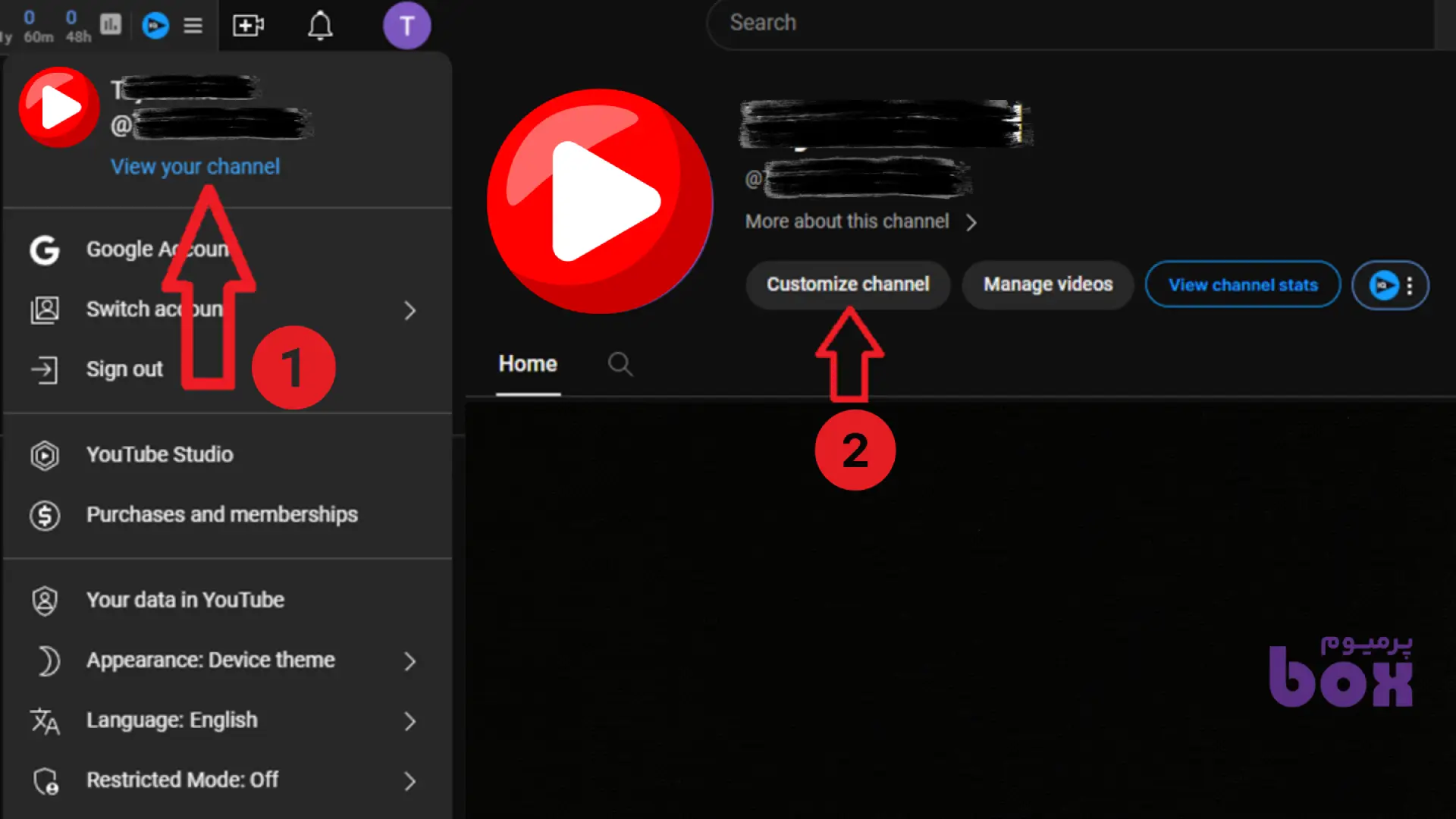Select Appearance: Device theme

tap(227, 661)
